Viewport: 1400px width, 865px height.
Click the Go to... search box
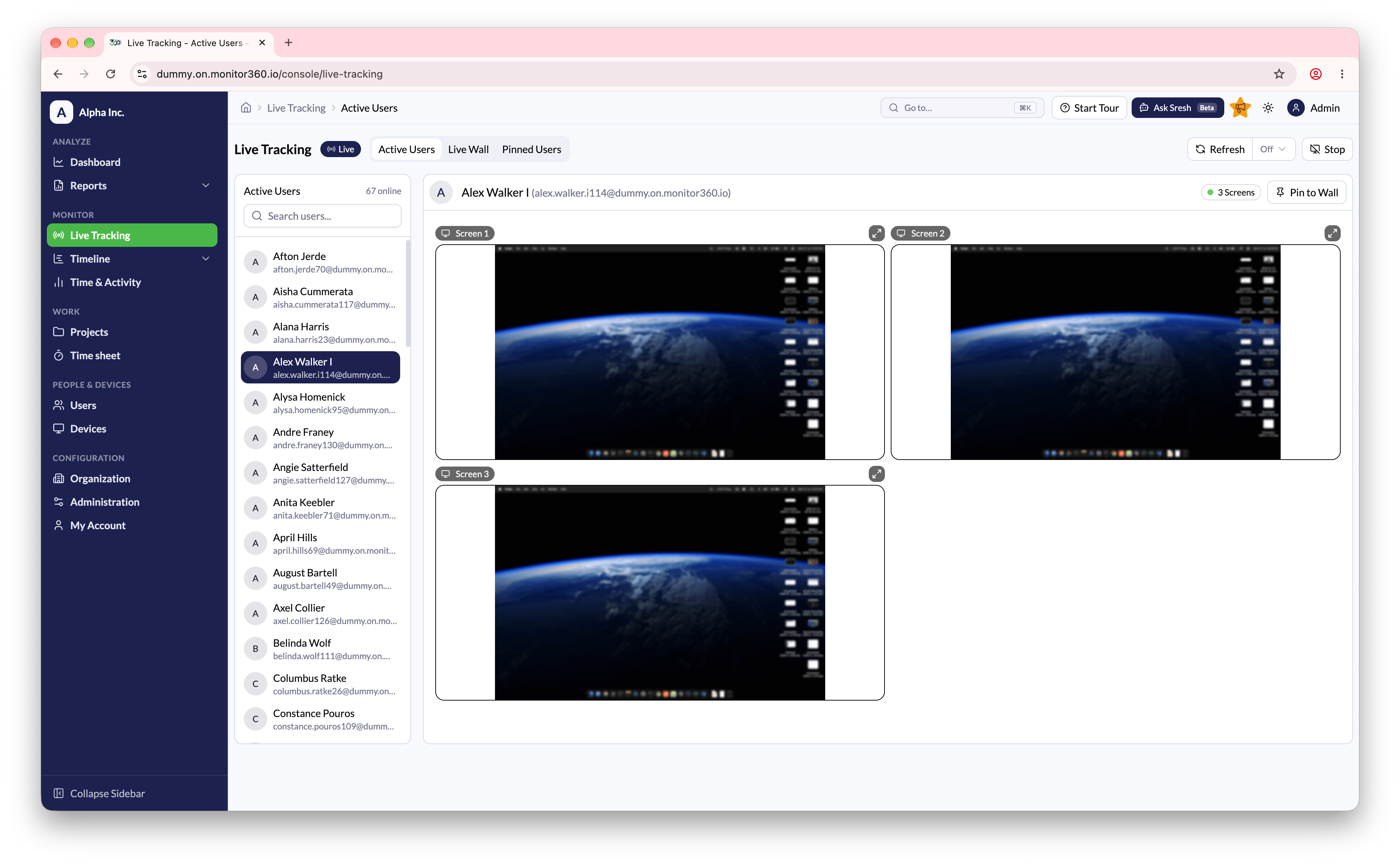(962, 108)
